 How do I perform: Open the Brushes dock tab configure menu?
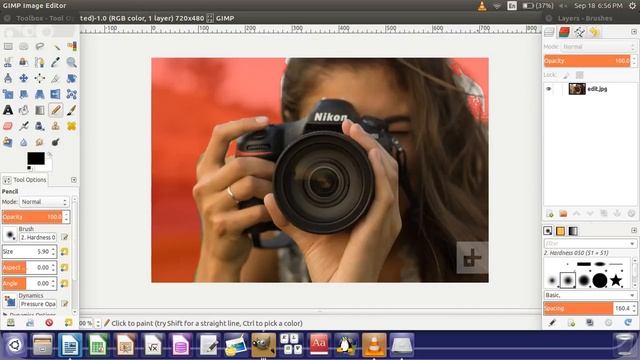point(633,231)
